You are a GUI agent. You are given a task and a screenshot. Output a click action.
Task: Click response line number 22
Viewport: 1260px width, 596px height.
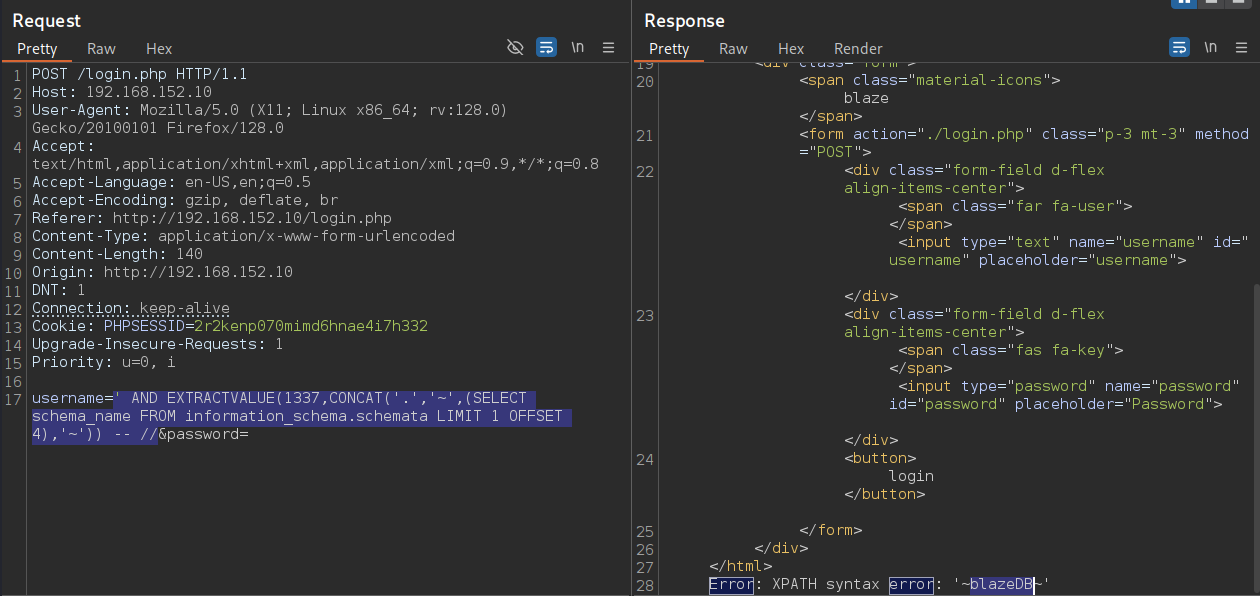click(644, 170)
